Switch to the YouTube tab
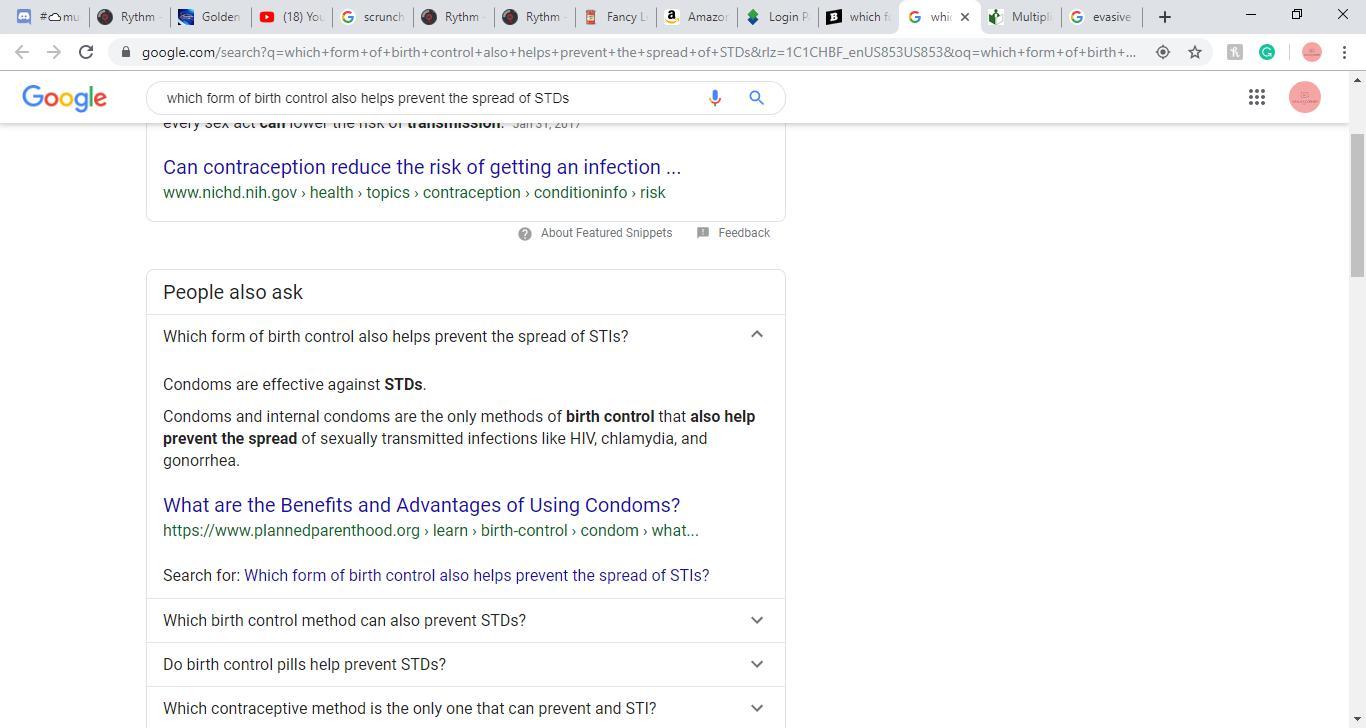This screenshot has height=728, width=1366. [291, 17]
